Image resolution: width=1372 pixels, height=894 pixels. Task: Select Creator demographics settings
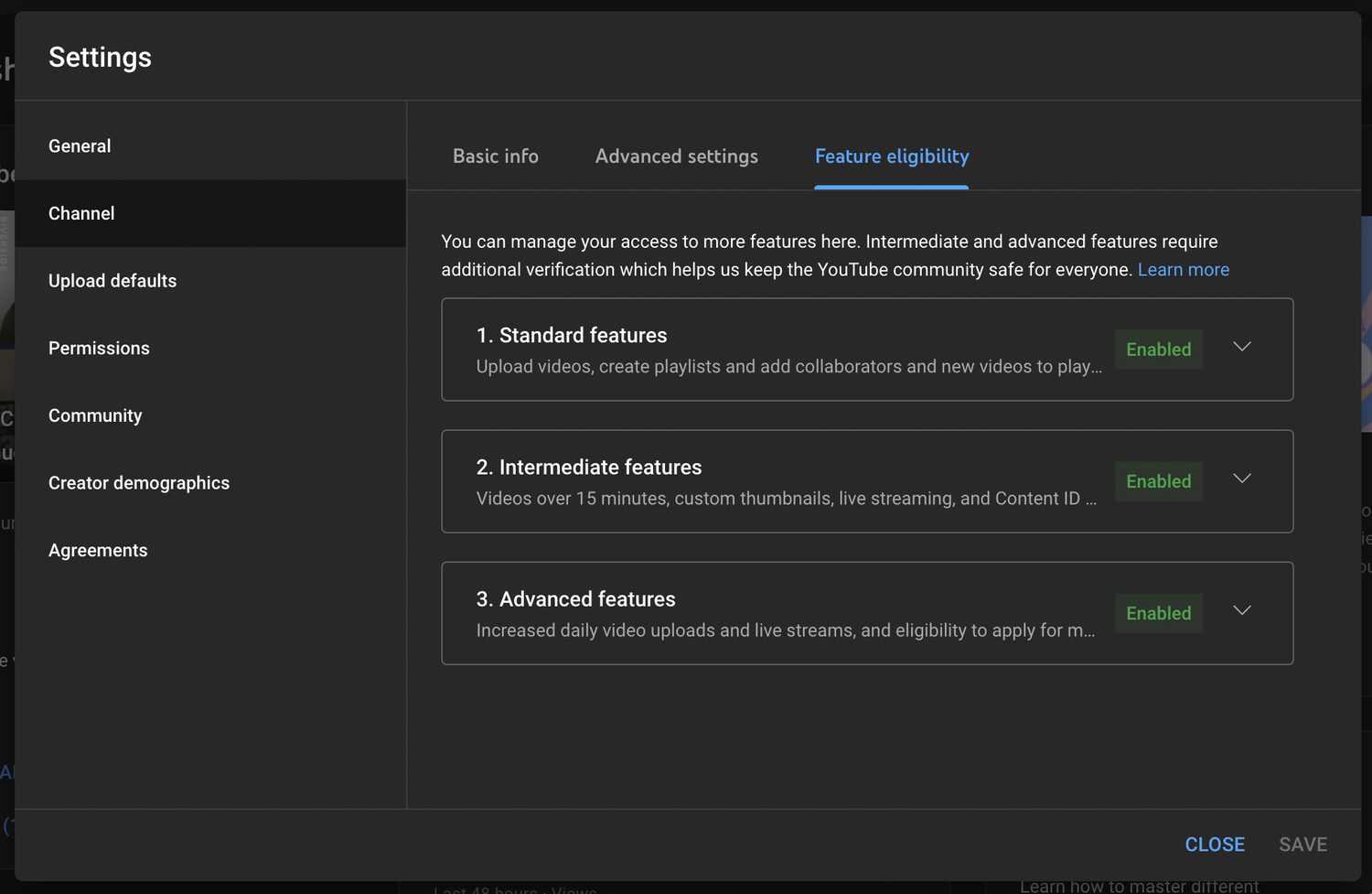coord(139,482)
